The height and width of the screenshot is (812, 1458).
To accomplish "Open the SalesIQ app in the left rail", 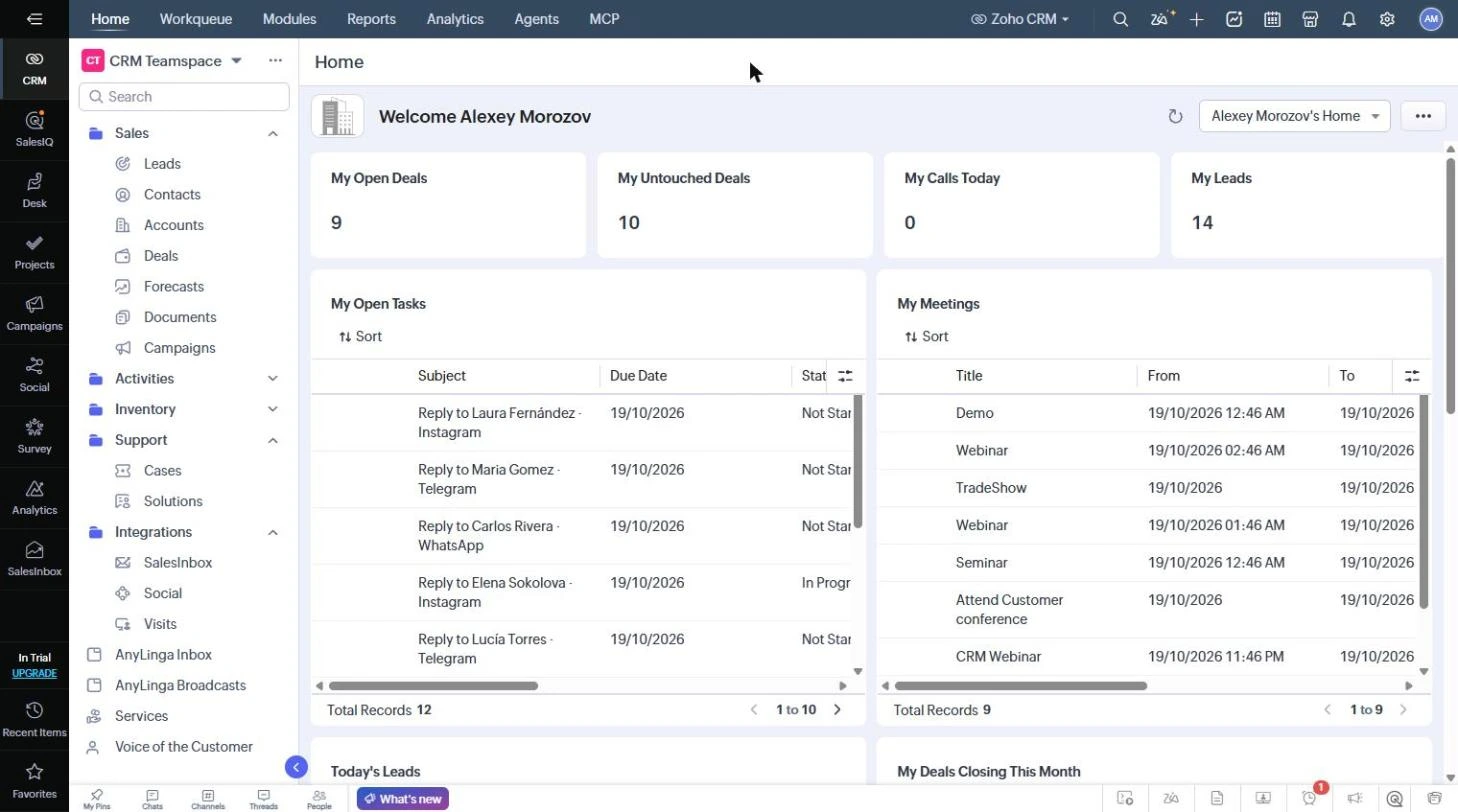I will (34, 129).
